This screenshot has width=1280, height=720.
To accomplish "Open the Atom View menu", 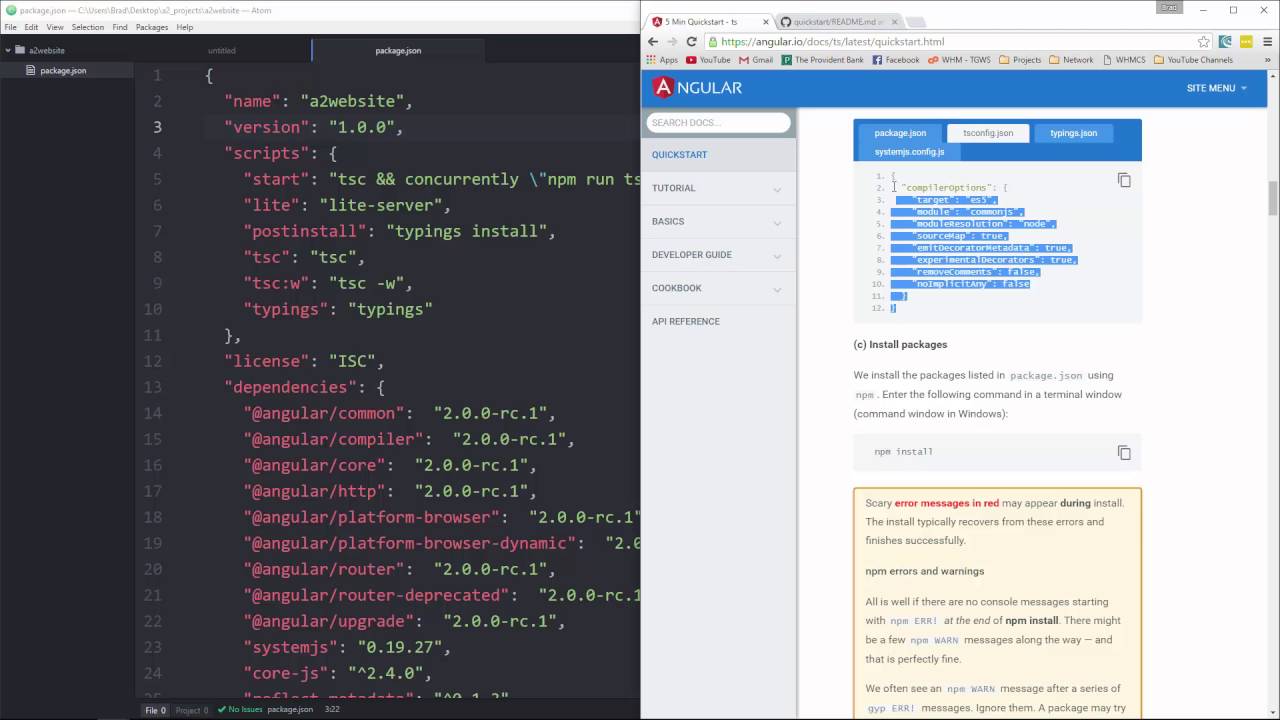I will 55,27.
